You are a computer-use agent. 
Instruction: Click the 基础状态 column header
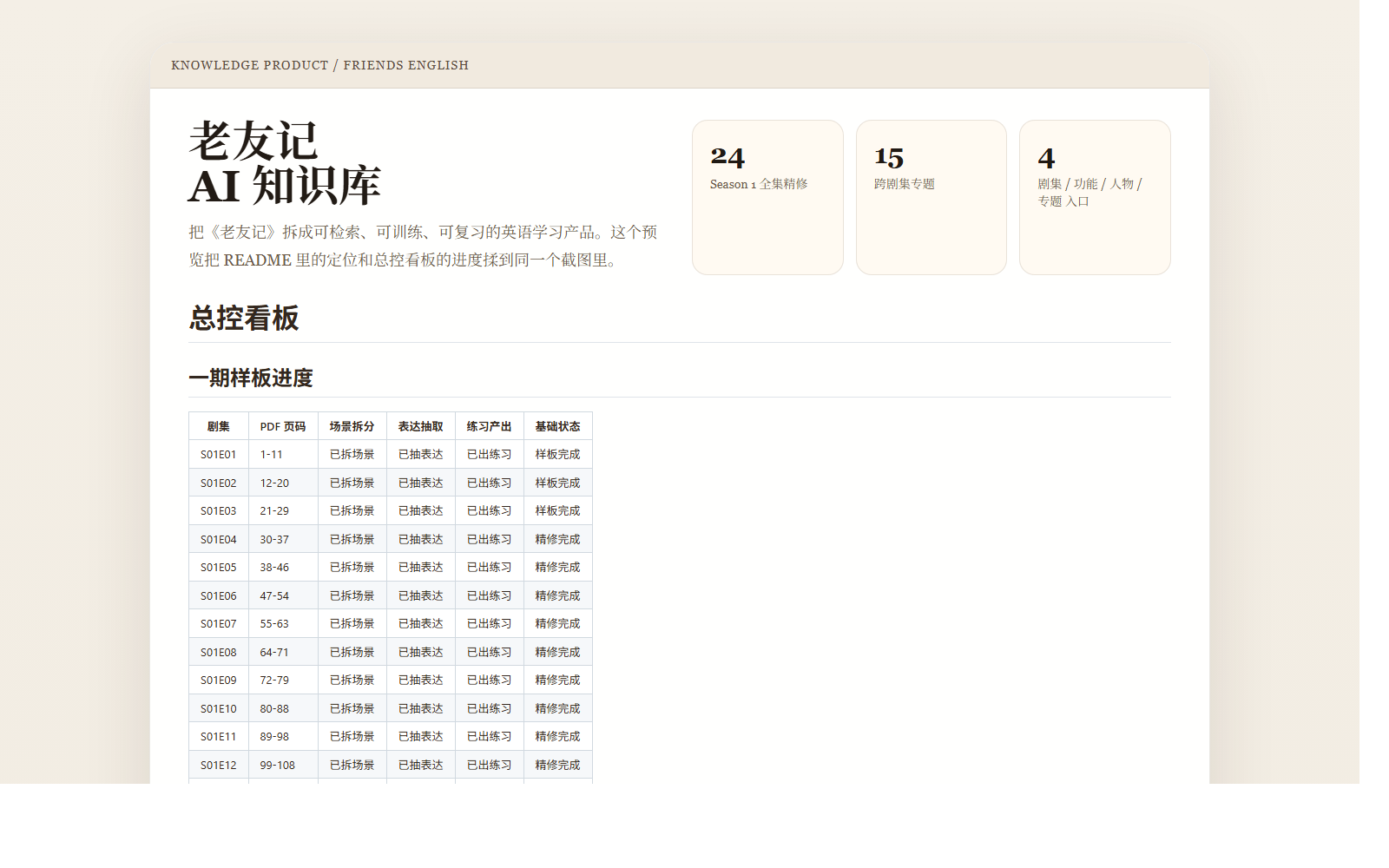click(557, 426)
